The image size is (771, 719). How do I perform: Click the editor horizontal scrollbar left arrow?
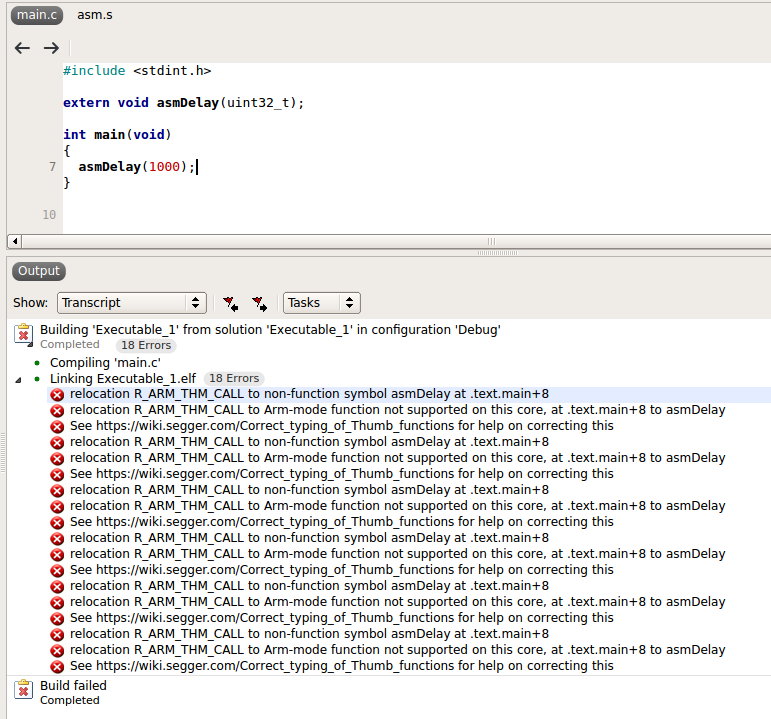15,241
